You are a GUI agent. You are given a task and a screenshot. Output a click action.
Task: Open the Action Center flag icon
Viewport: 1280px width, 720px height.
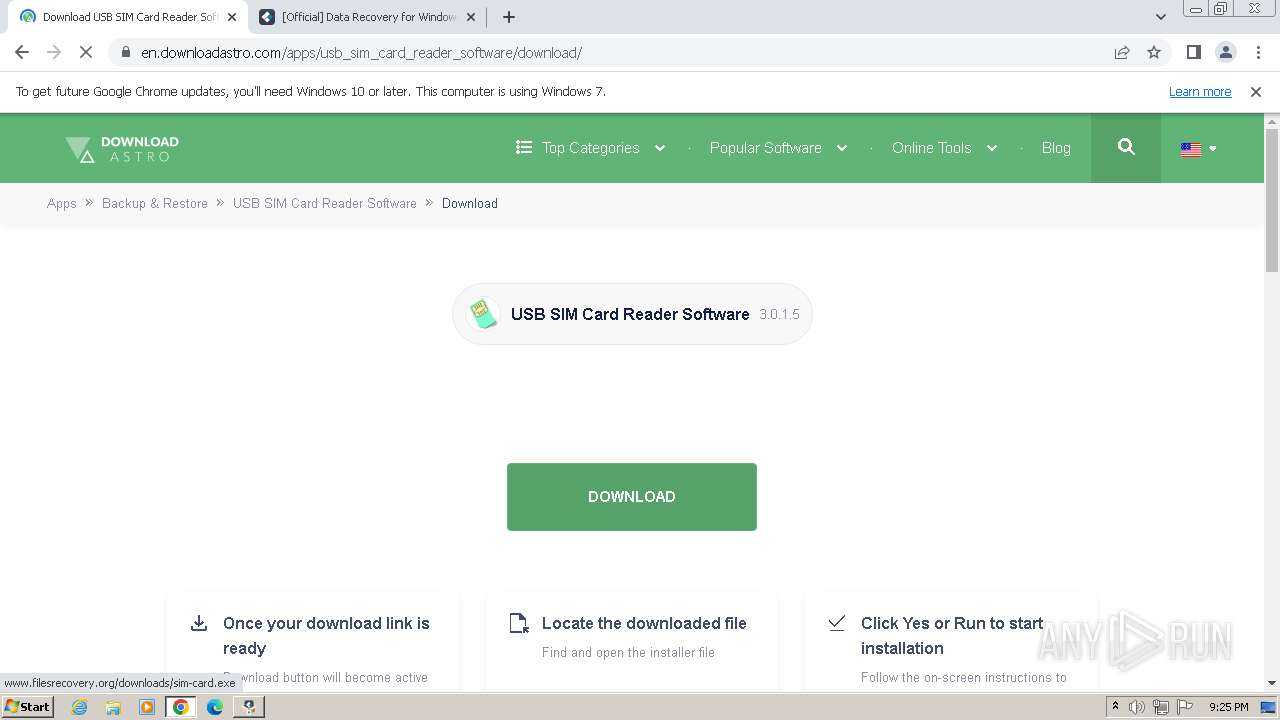1184,707
